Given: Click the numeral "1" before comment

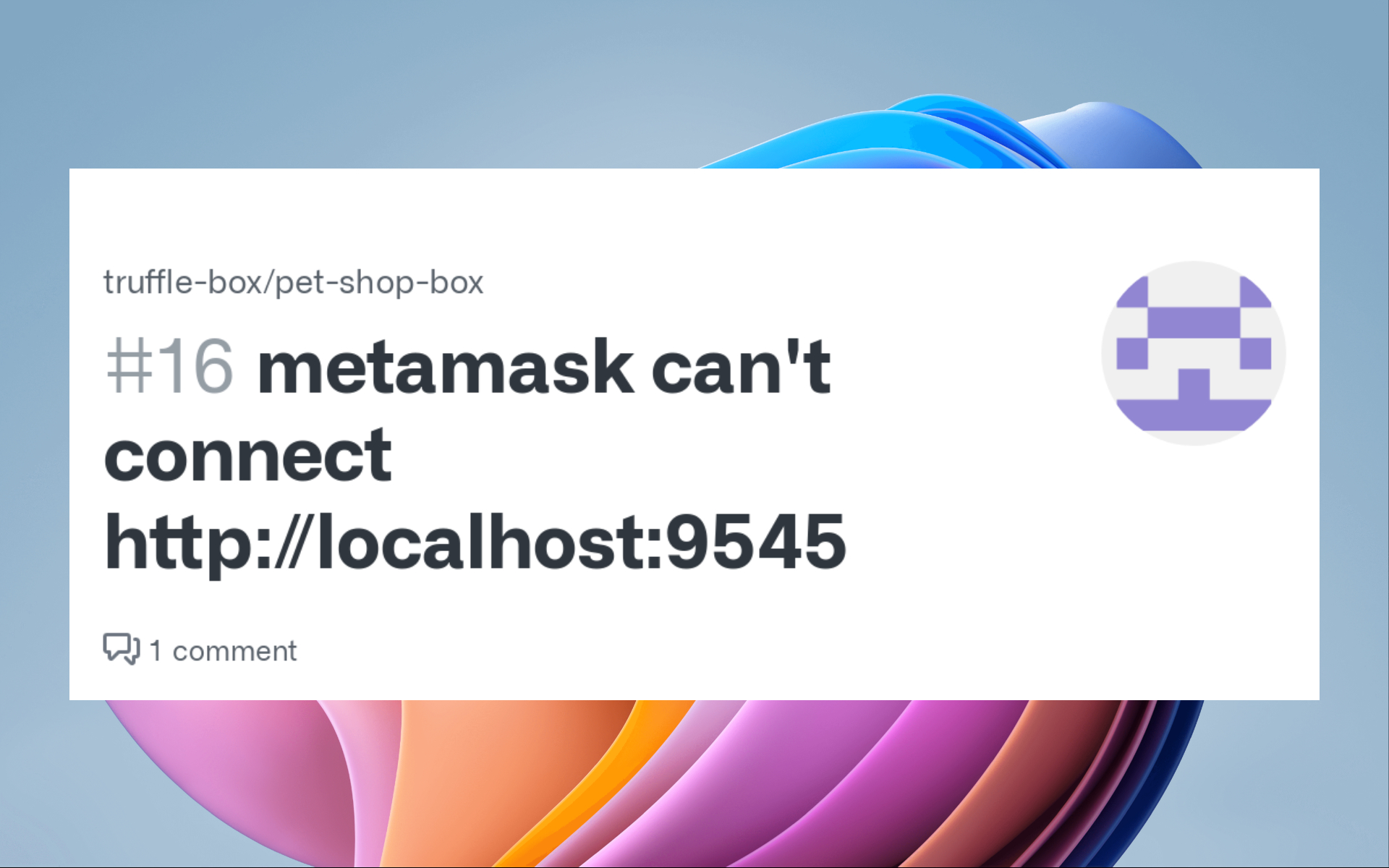Looking at the screenshot, I should [x=156, y=651].
